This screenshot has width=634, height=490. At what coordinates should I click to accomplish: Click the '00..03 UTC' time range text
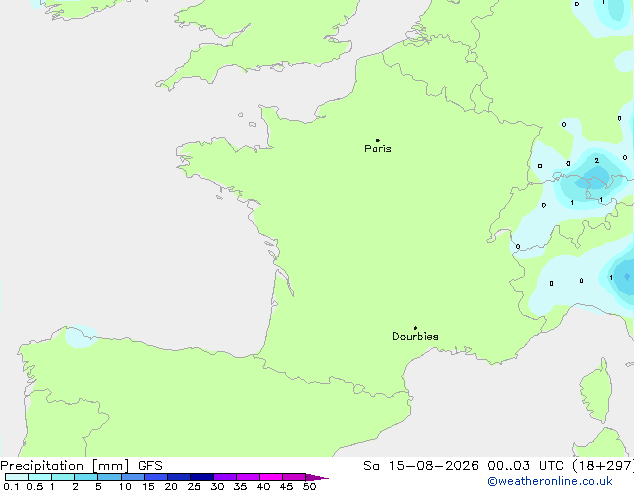tap(525, 466)
